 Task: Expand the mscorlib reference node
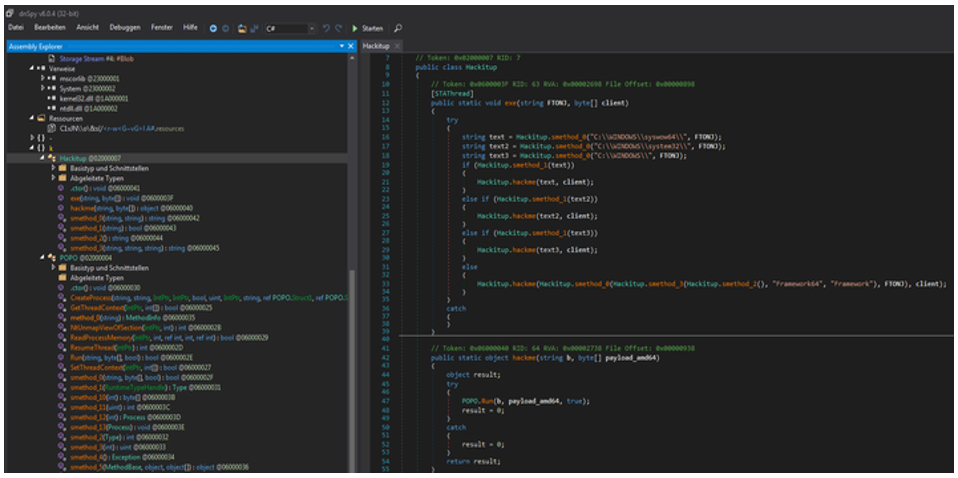coord(43,77)
